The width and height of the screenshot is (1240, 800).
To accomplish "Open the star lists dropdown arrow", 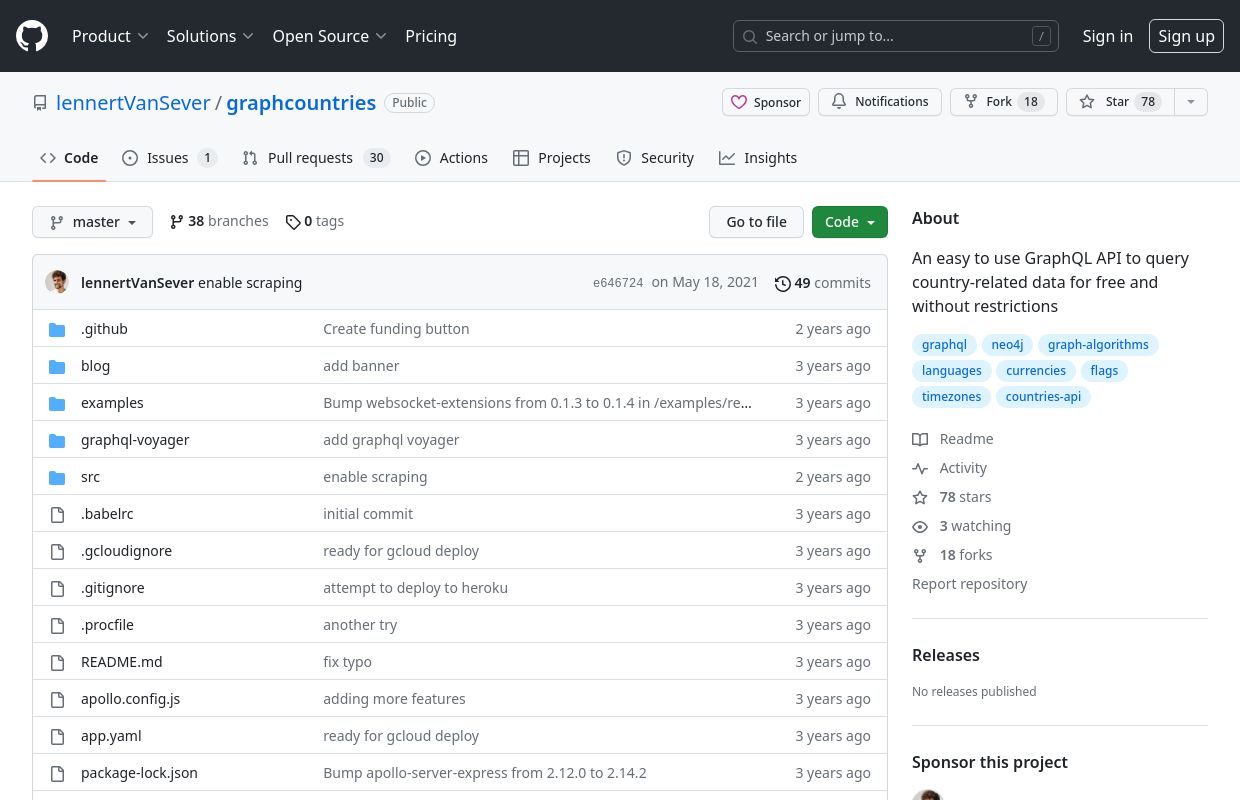I will click(x=1190, y=102).
